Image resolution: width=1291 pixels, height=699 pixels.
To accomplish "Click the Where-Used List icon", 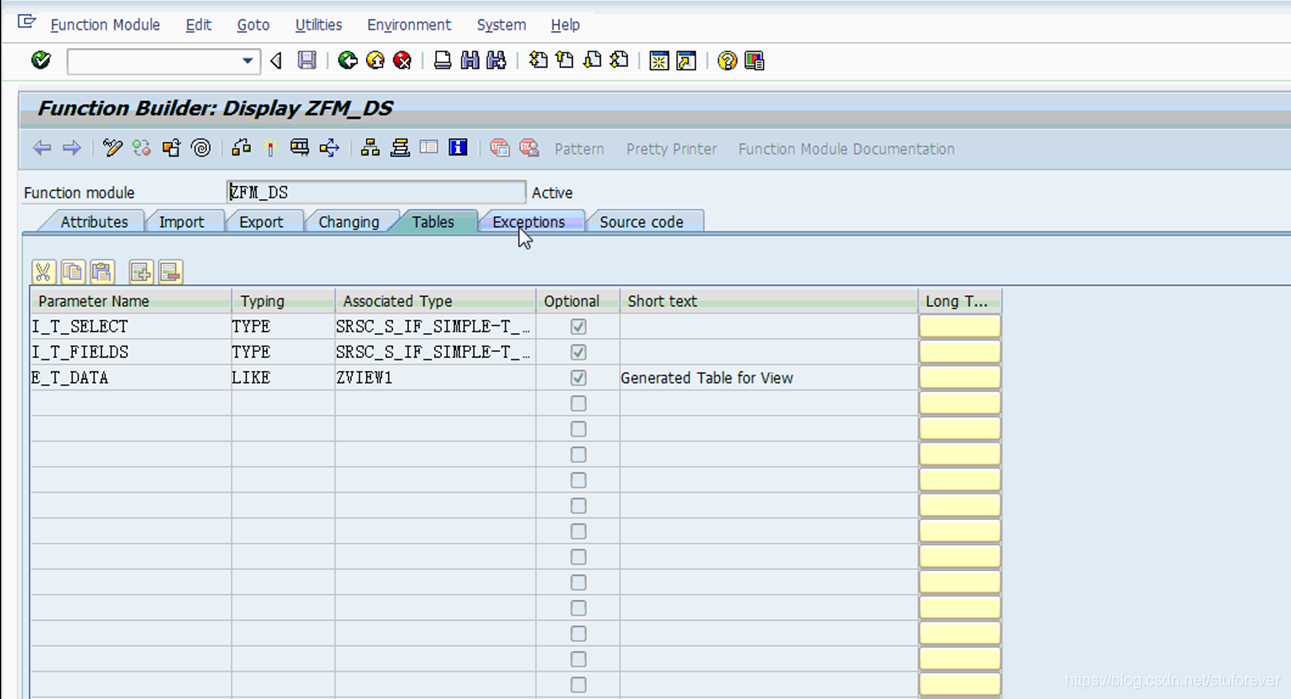I will [x=329, y=148].
